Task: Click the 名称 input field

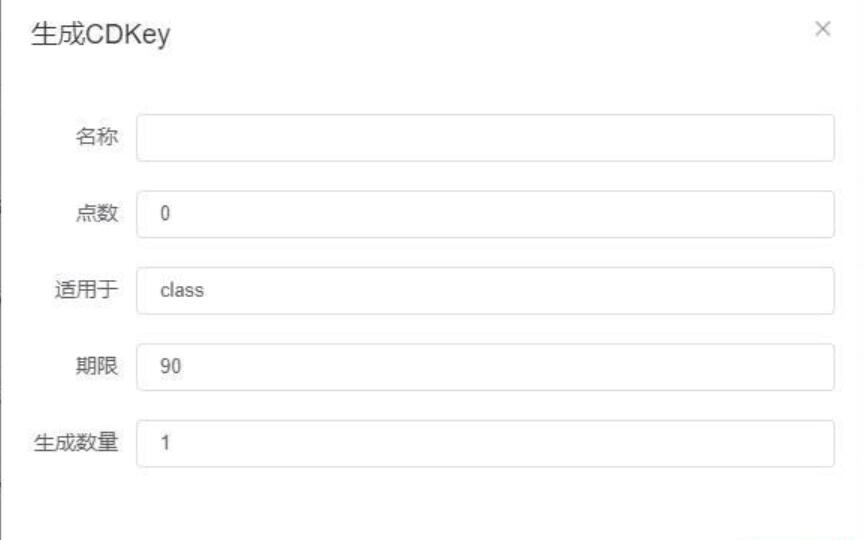Action: coord(485,138)
